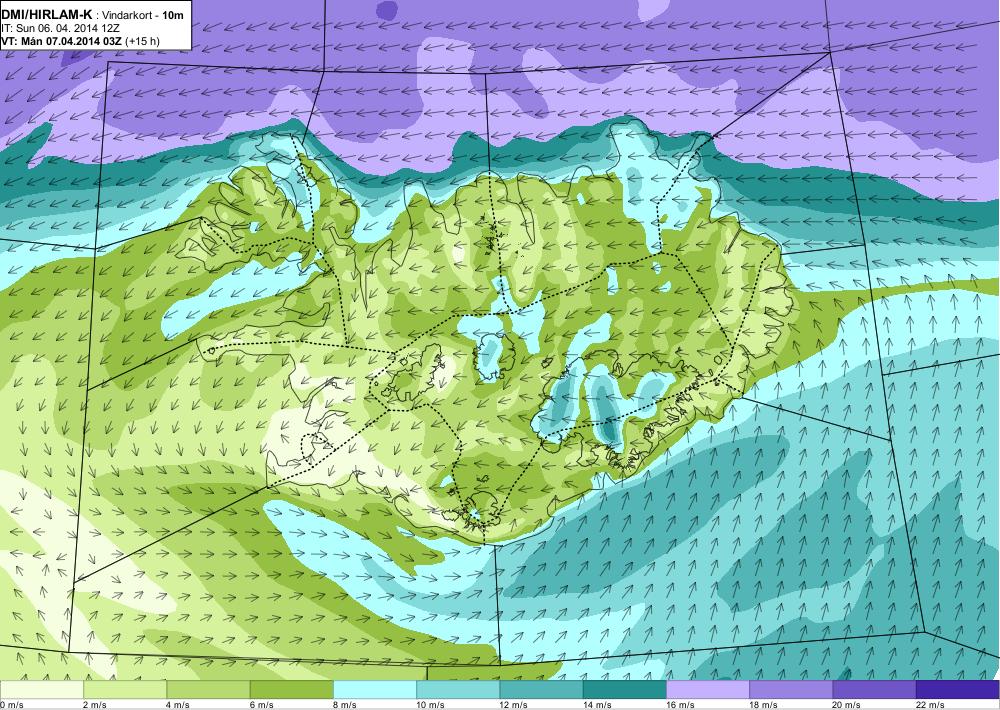The height and width of the screenshot is (710, 1000).
Task: Click the purple swatch starting at 18 m/s
Action: 791,690
